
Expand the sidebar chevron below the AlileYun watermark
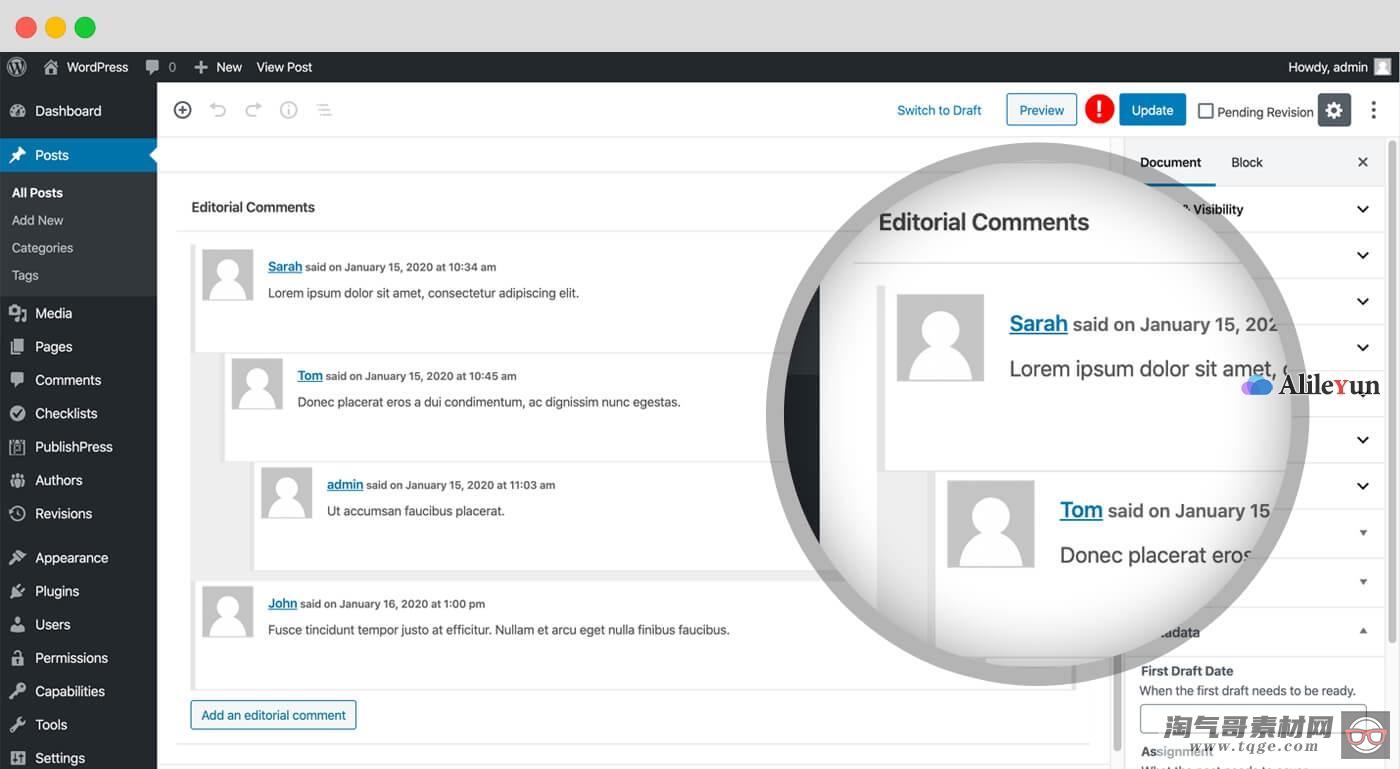[1363, 440]
